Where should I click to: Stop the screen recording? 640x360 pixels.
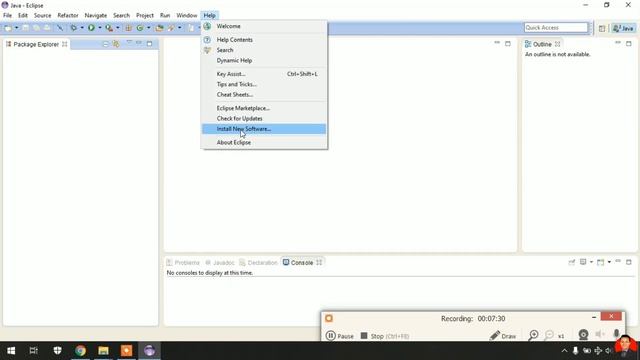pyautogui.click(x=385, y=336)
